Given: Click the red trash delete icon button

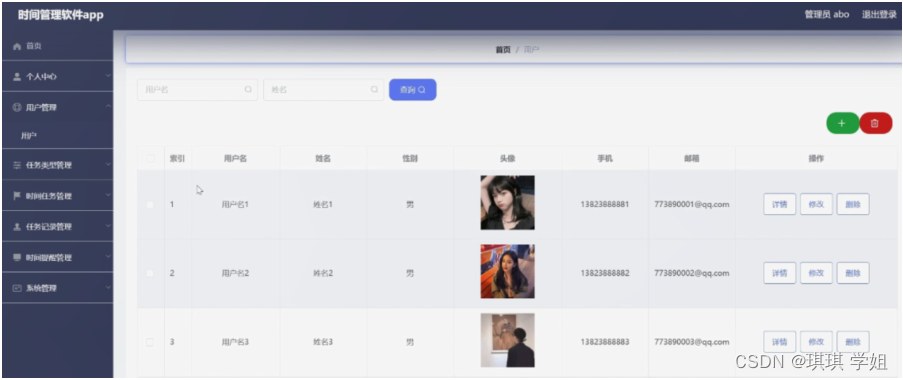Looking at the screenshot, I should tap(875, 123).
